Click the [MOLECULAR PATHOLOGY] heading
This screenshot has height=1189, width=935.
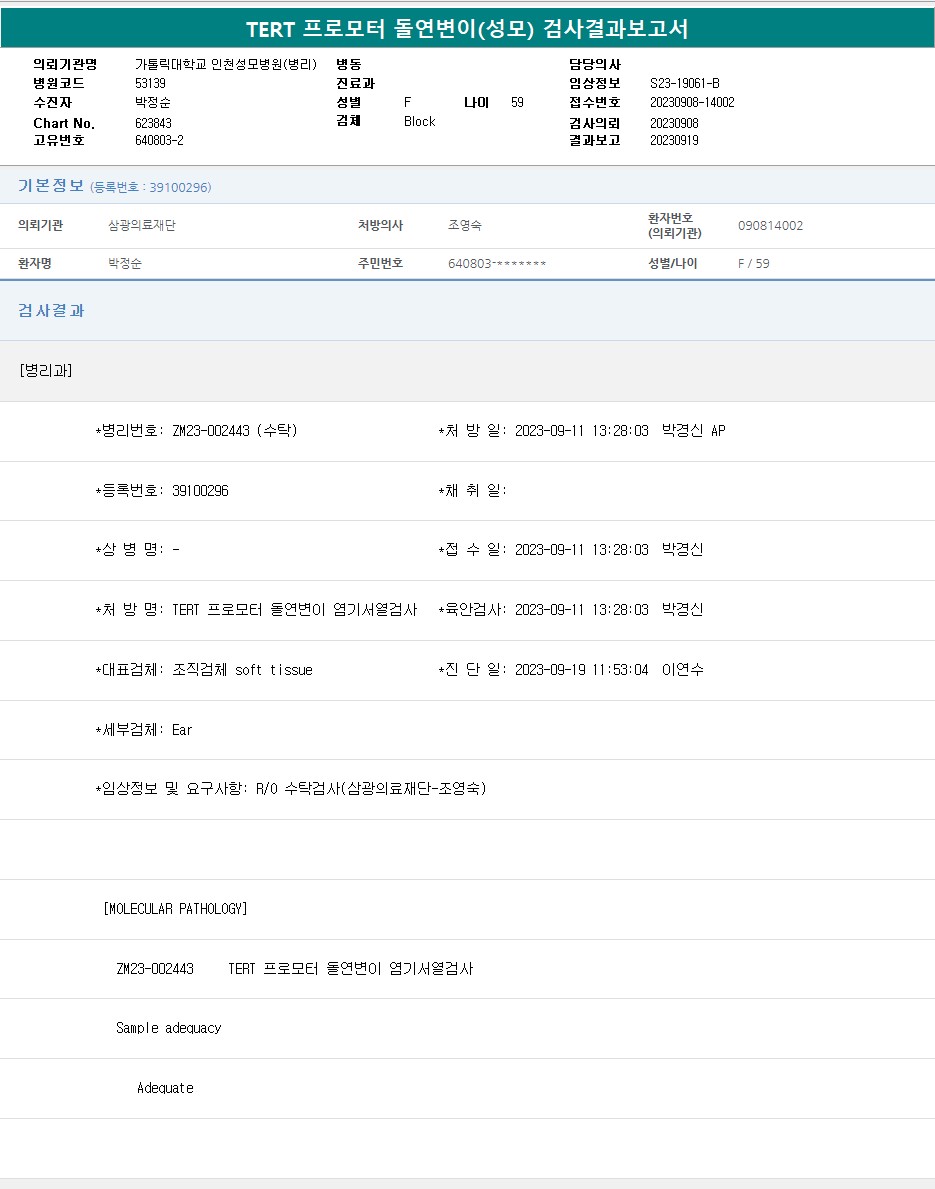pyautogui.click(x=175, y=909)
